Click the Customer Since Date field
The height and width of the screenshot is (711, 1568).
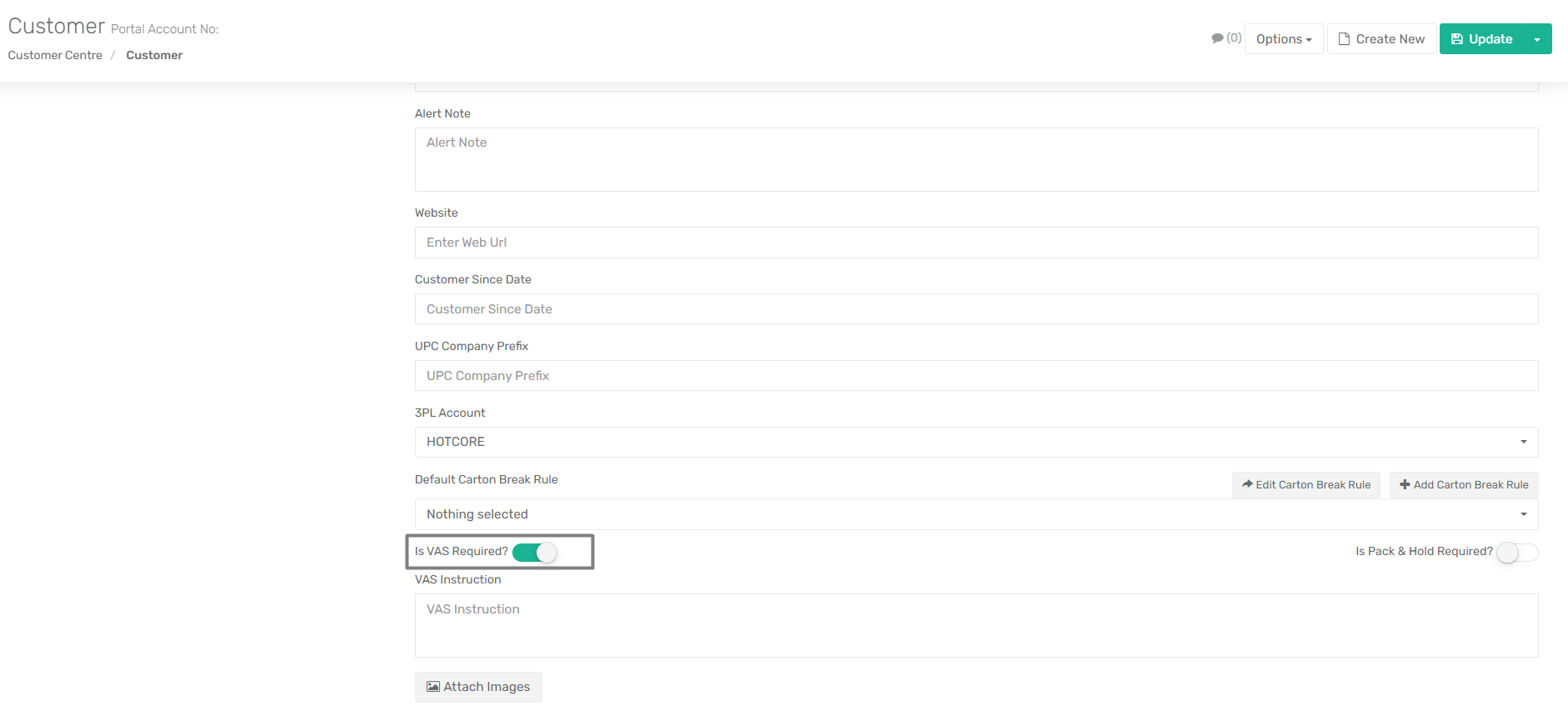(x=976, y=309)
